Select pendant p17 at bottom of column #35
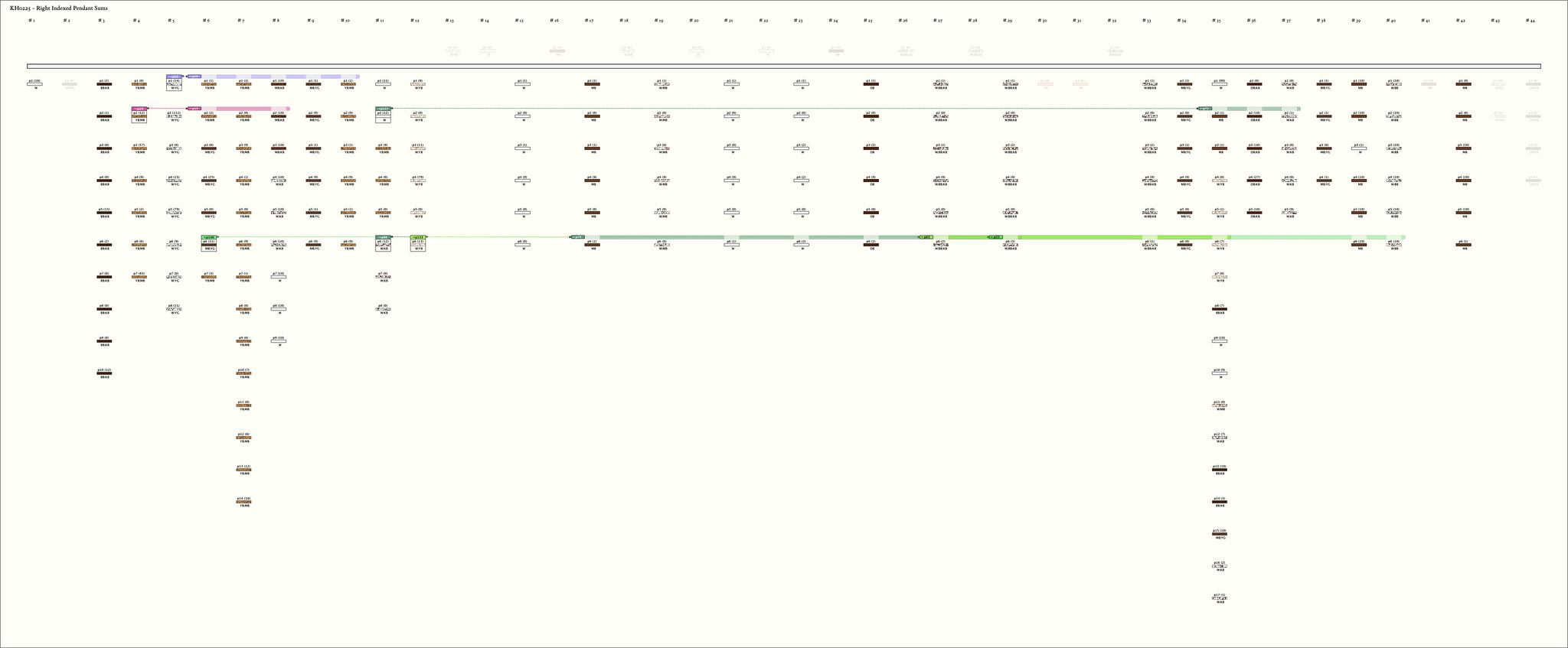Image resolution: width=1568 pixels, height=648 pixels. 1220,598
